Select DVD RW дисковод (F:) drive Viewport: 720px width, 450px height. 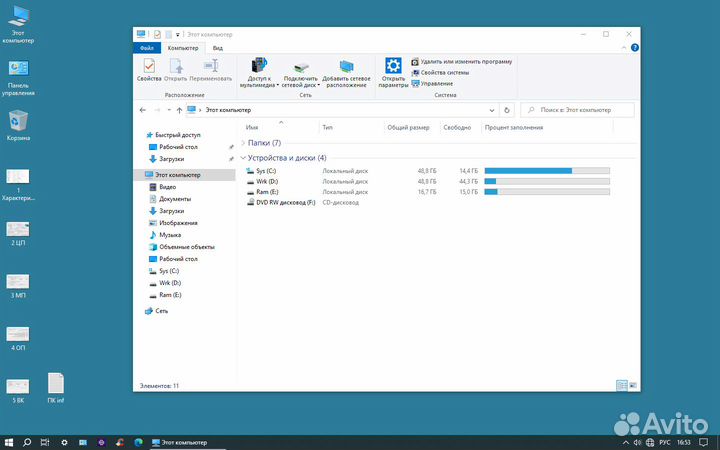pos(285,203)
